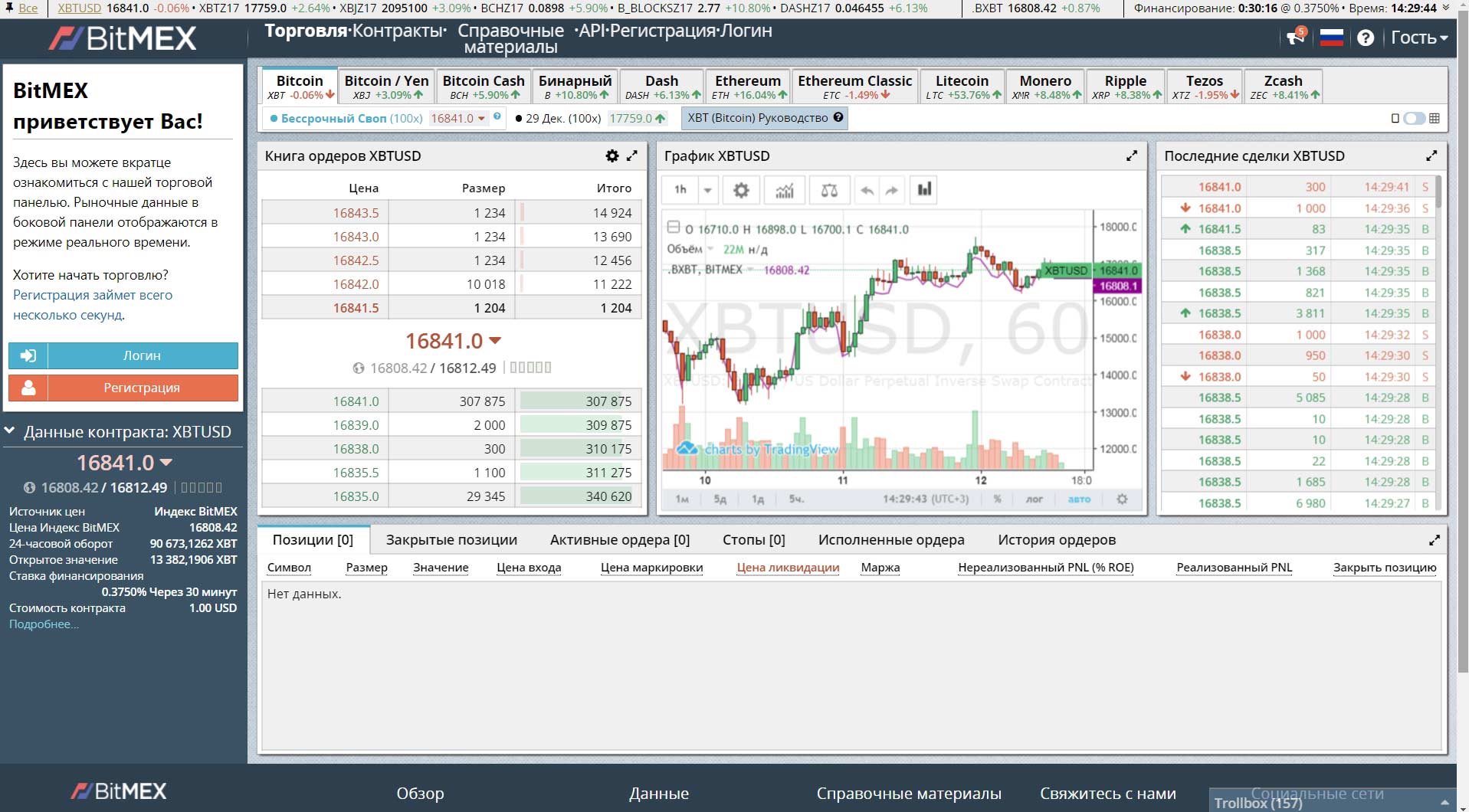Open the chart indicators tool
Viewport: 1469px width, 812px height.
tap(784, 190)
